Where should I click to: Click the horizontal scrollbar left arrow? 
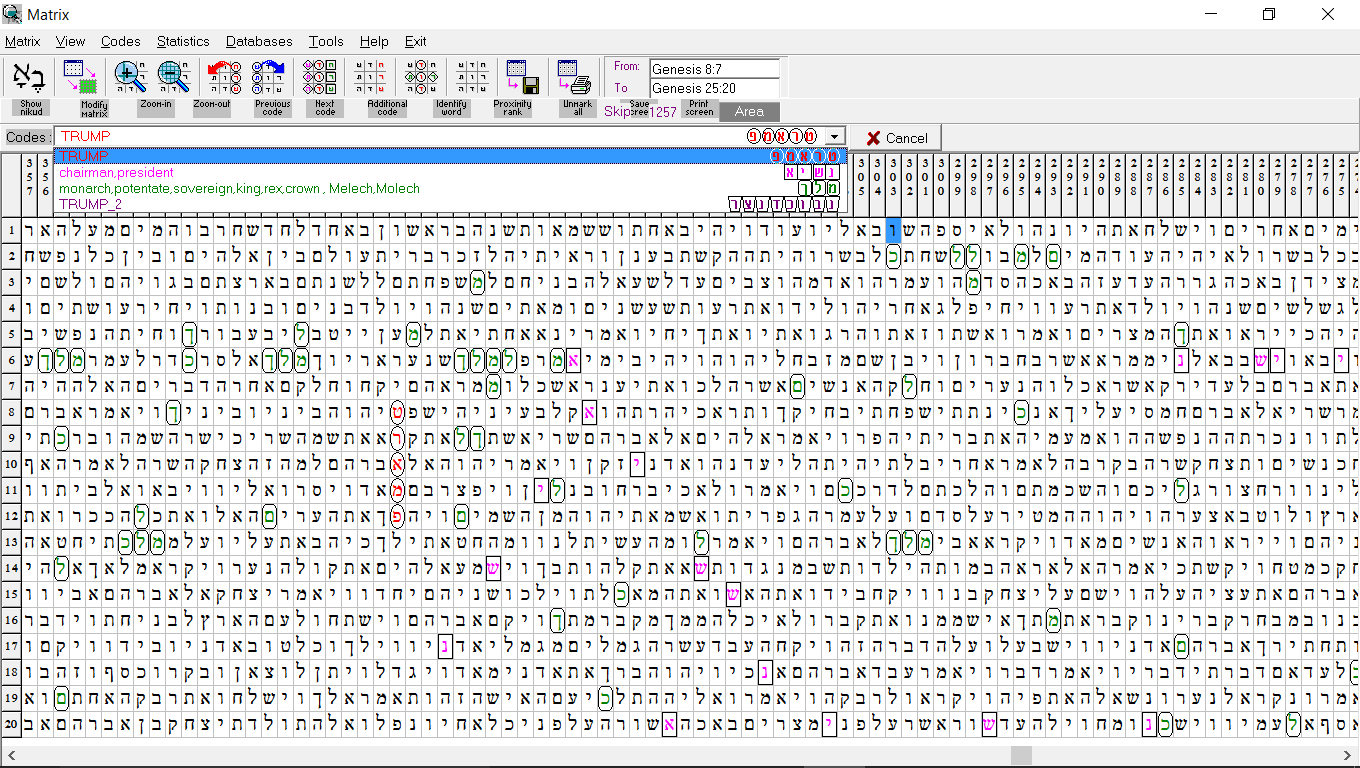click(x=9, y=755)
